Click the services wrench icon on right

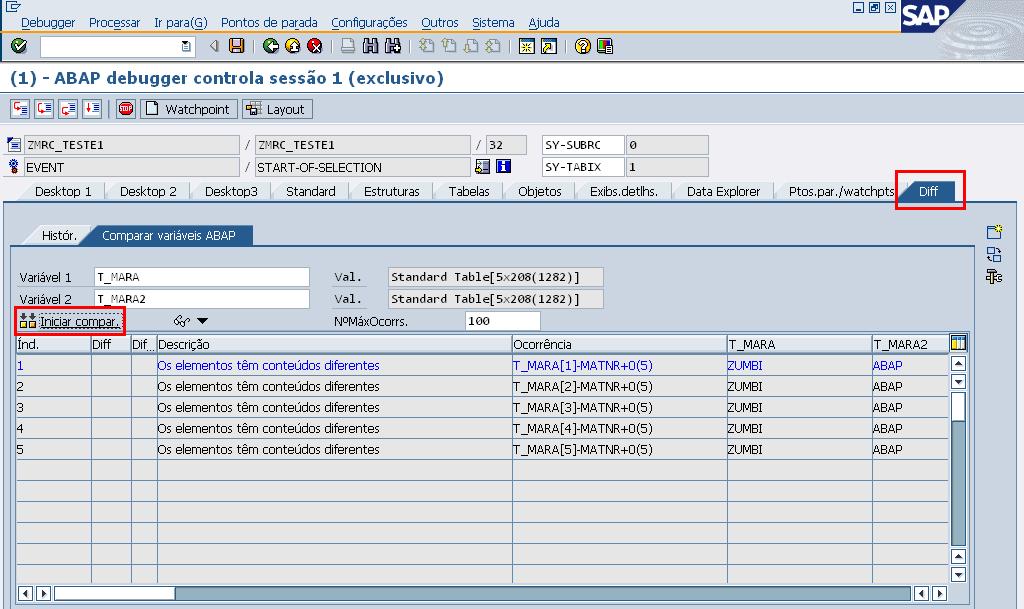[x=994, y=277]
